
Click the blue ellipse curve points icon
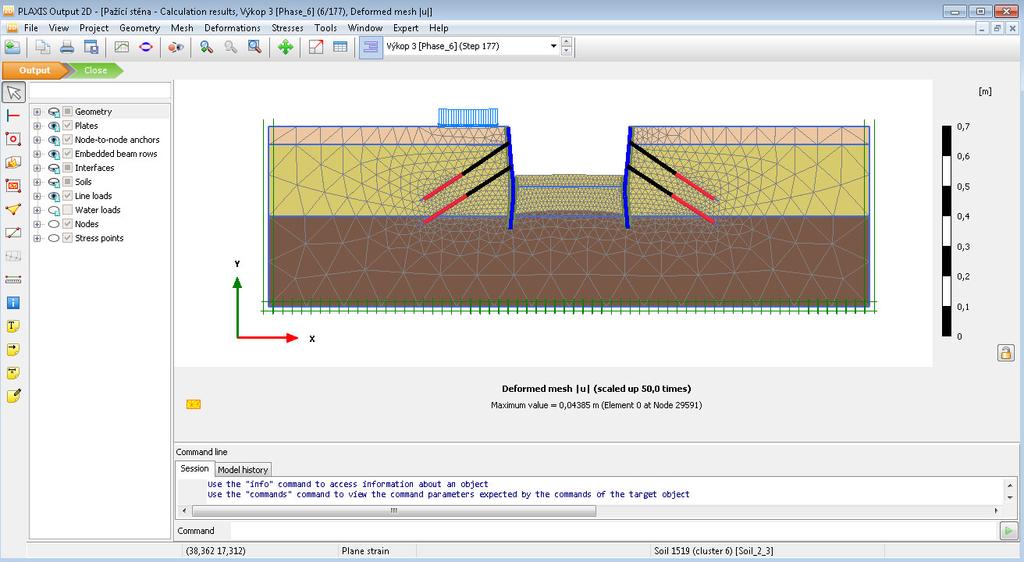tap(146, 47)
